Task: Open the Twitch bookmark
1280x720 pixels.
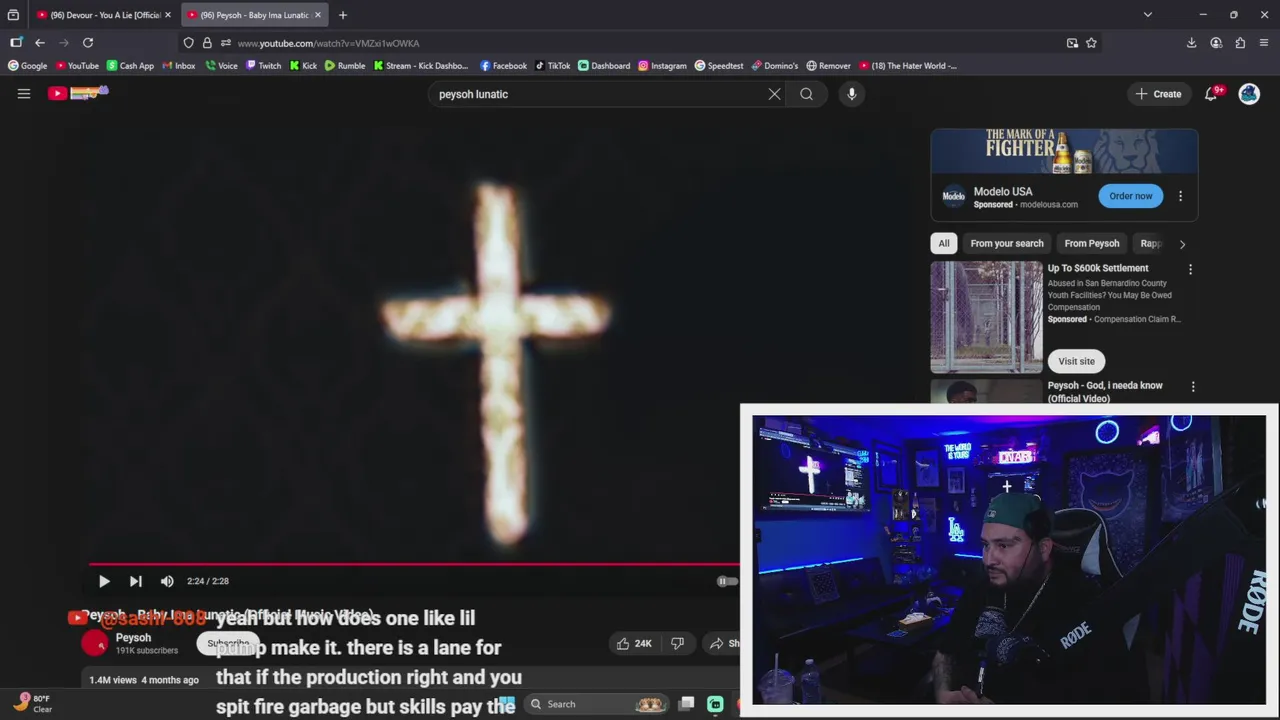Action: pyautogui.click(x=263, y=66)
